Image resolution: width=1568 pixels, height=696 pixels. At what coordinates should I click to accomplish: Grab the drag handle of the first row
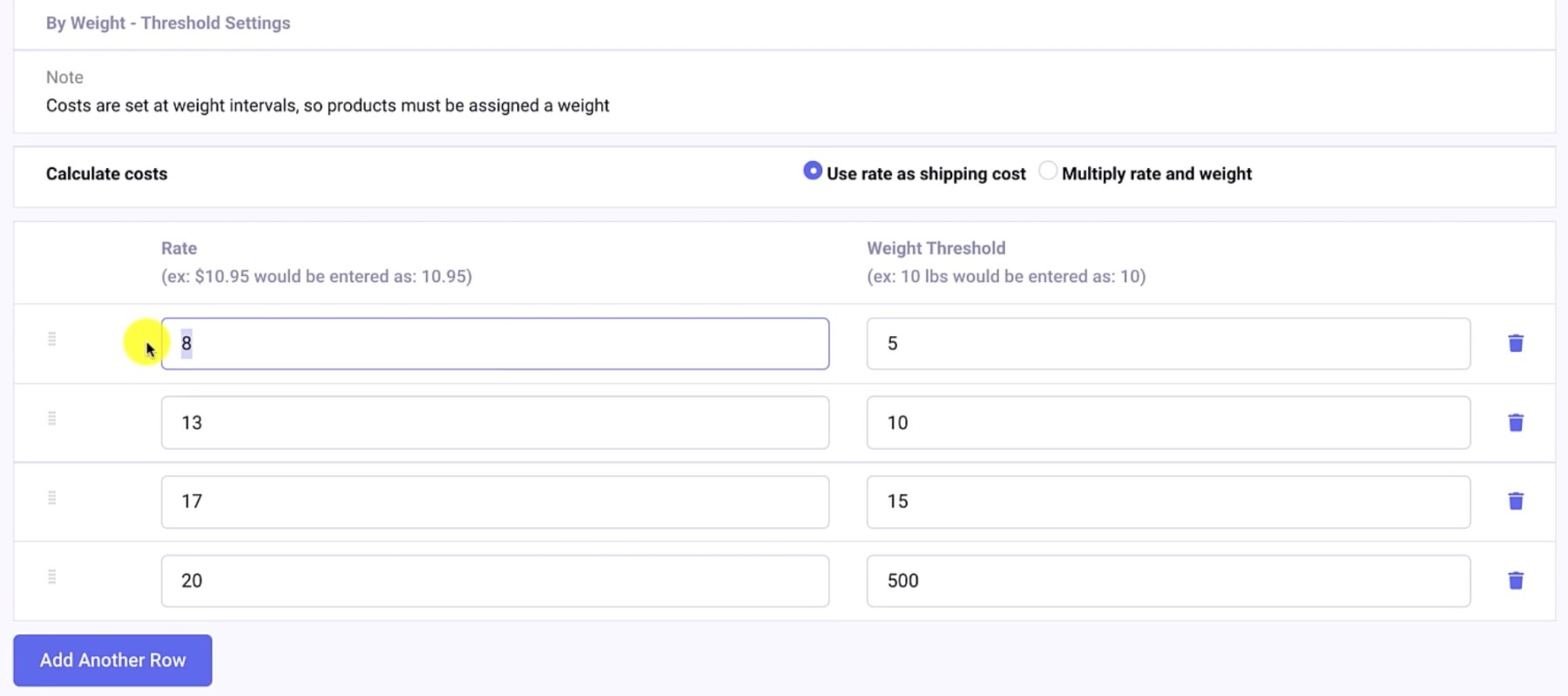(52, 340)
